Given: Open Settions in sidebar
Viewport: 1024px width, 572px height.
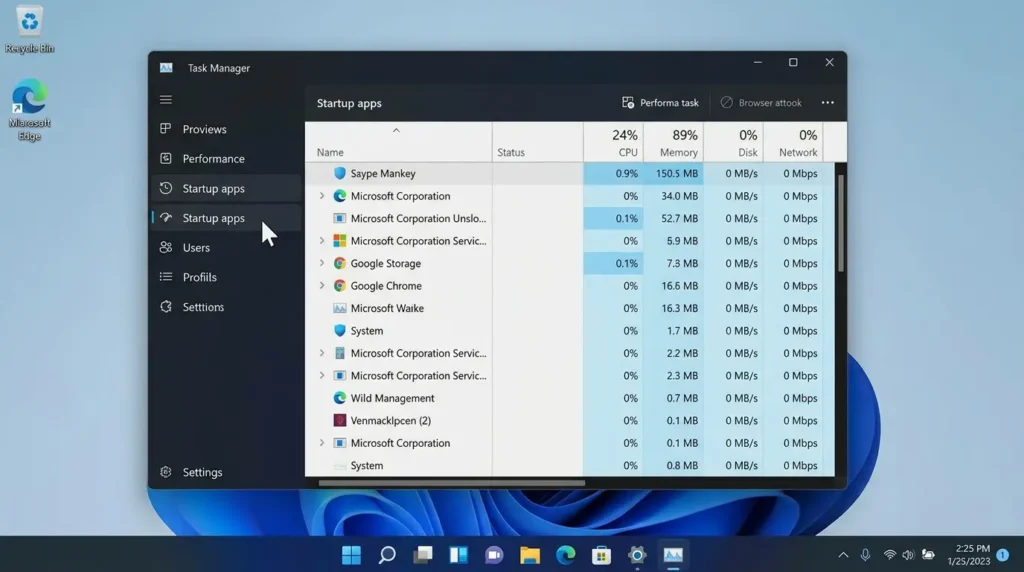Looking at the screenshot, I should (226, 306).
